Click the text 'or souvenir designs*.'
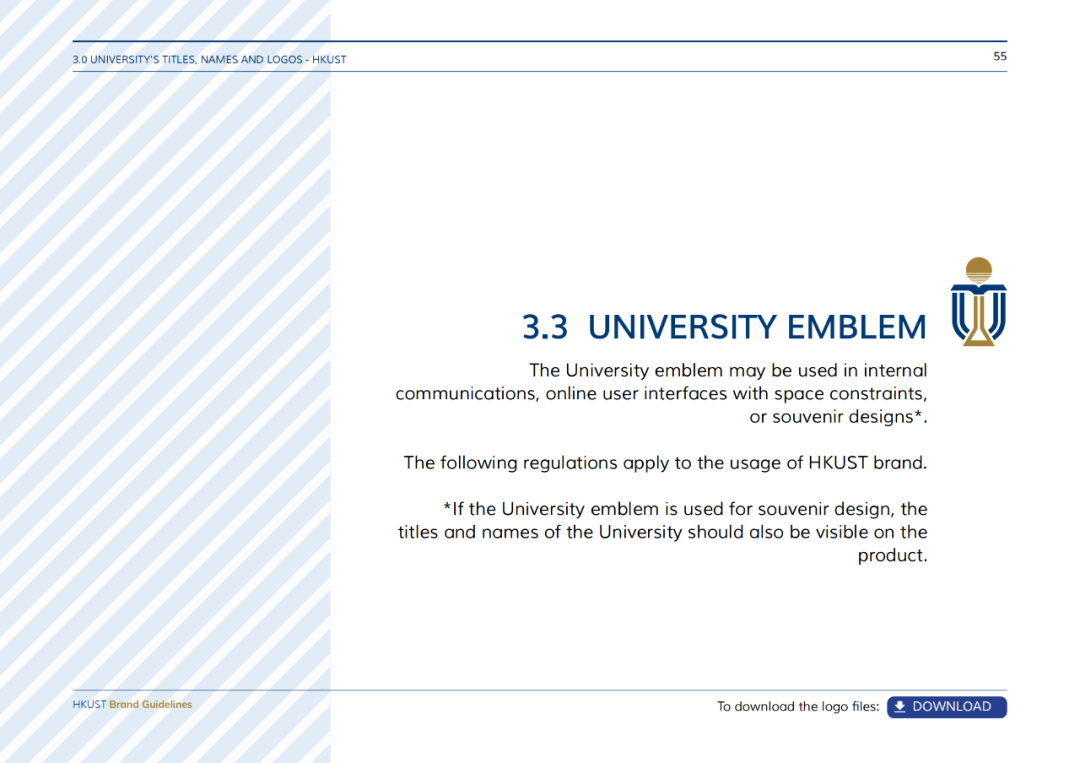 tap(838, 417)
